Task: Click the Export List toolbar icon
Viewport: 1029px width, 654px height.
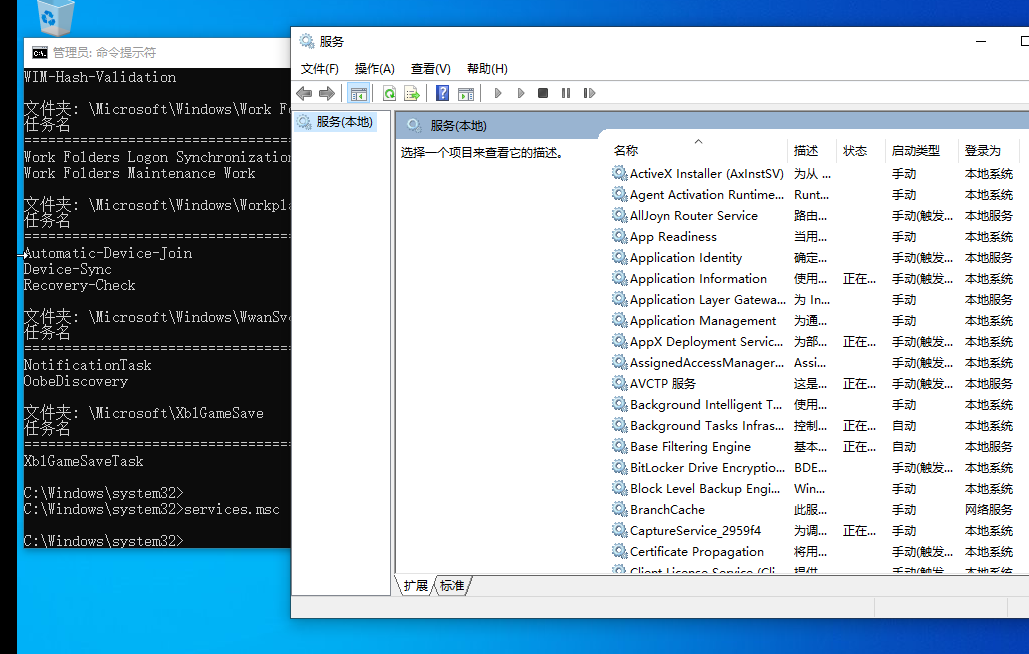Action: click(411, 93)
